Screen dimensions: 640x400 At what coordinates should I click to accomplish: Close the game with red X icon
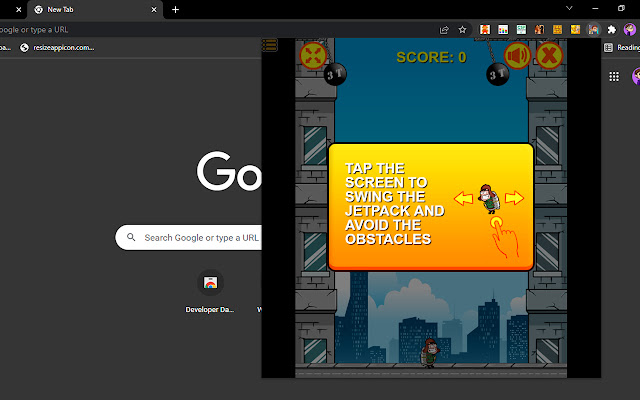(549, 56)
